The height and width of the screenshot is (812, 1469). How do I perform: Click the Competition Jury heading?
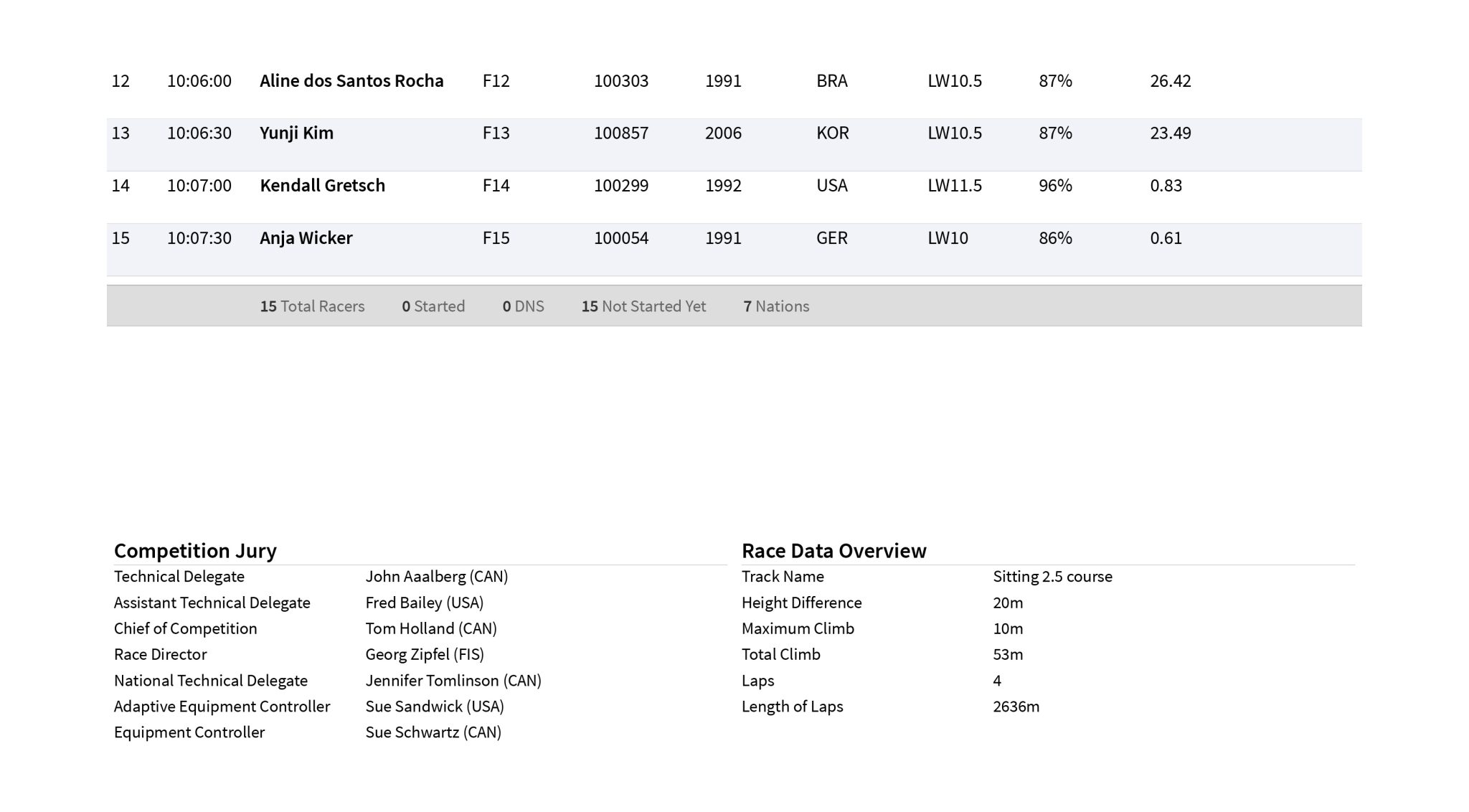click(195, 551)
